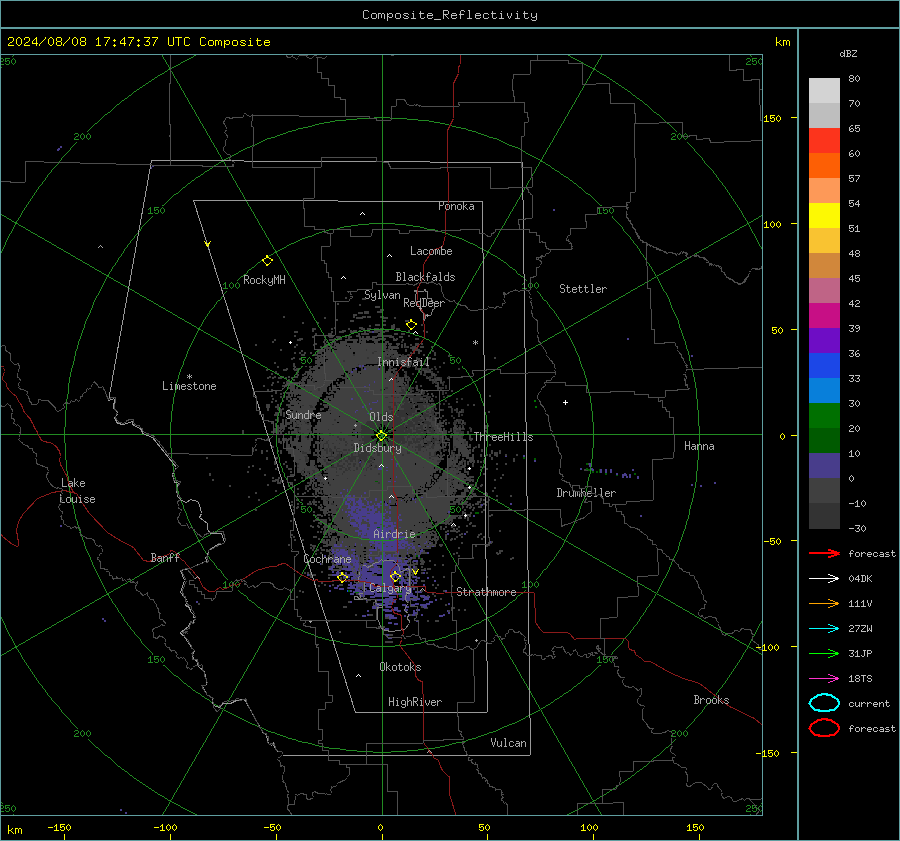
Task: Click the Limestone label
Action: click(189, 386)
